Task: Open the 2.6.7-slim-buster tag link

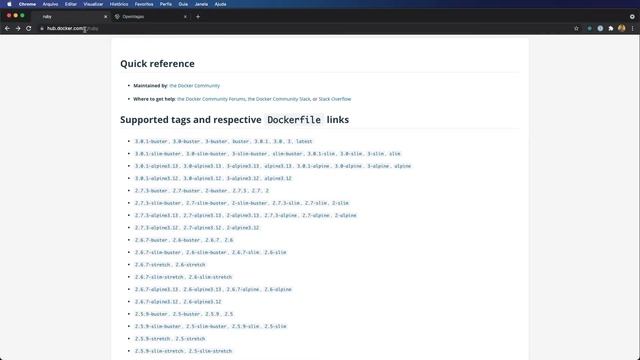Action: 158,252
